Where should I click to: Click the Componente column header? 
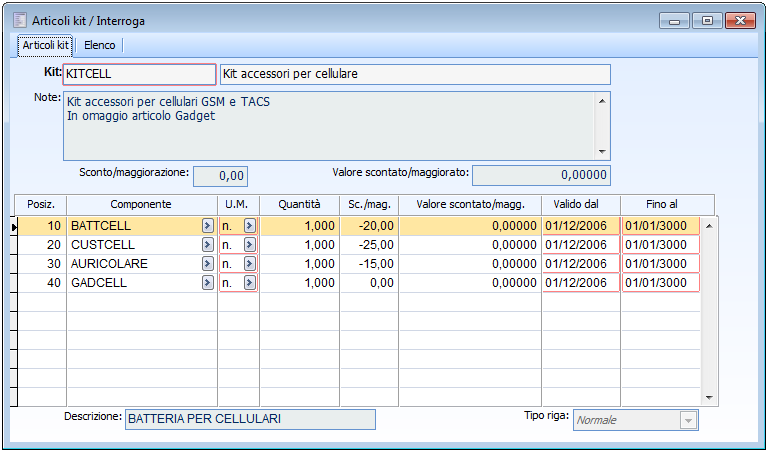(x=142, y=204)
